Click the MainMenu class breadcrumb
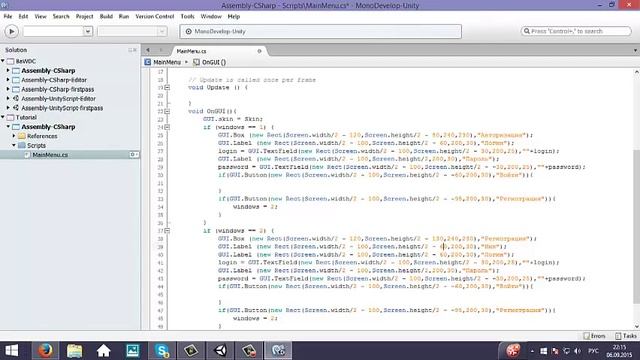Screen dimensions: 640x360 point(163,62)
